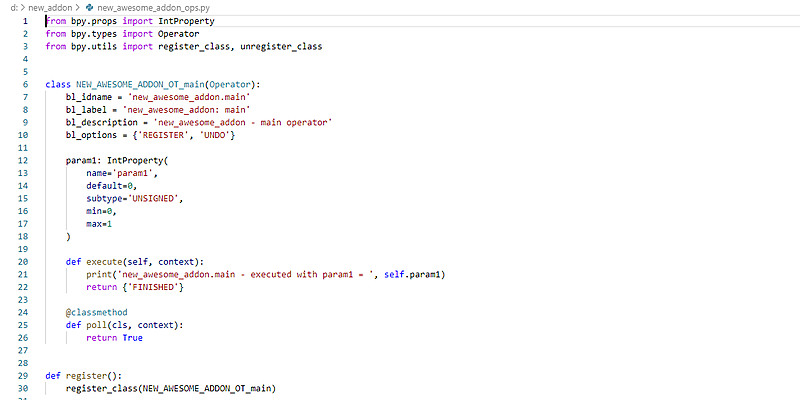The height and width of the screenshot is (400, 800).
Task: Click the poll method name
Action: [x=94, y=325]
